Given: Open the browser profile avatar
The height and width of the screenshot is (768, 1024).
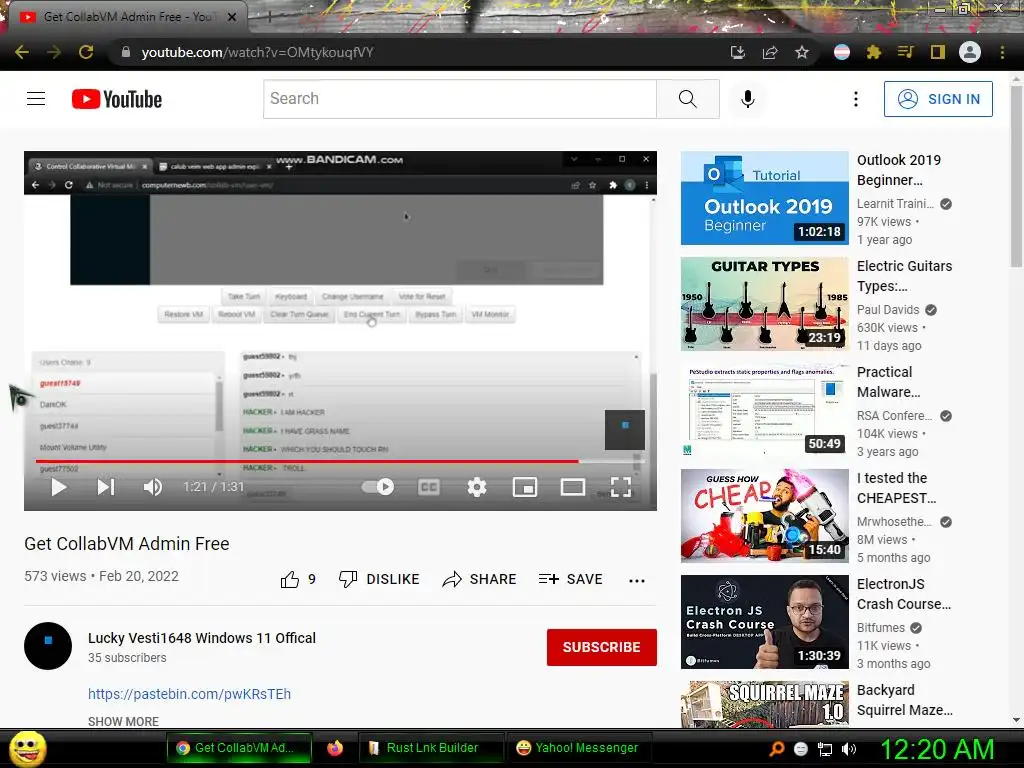Looking at the screenshot, I should coord(970,52).
